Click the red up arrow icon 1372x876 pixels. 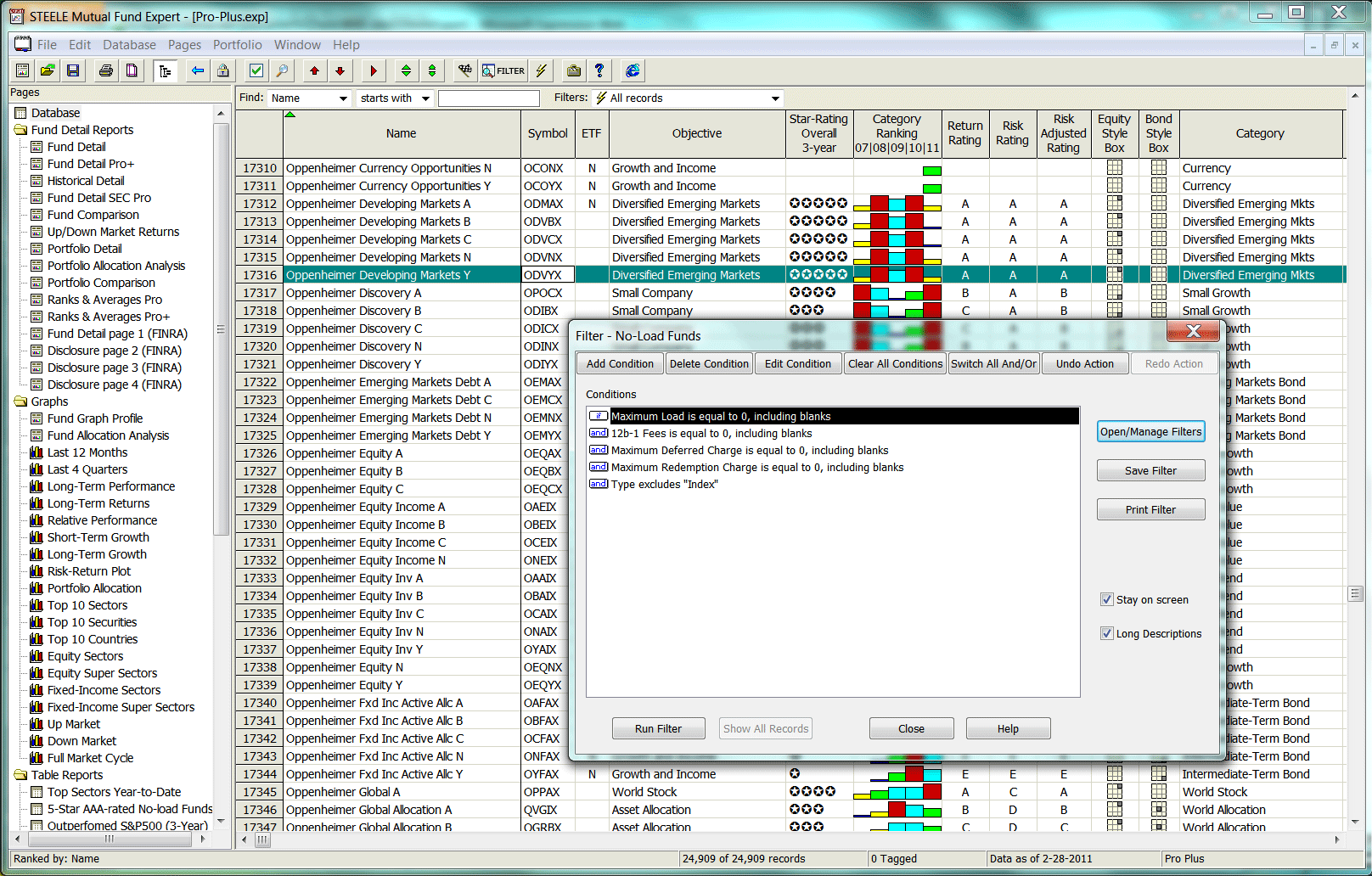coord(315,70)
